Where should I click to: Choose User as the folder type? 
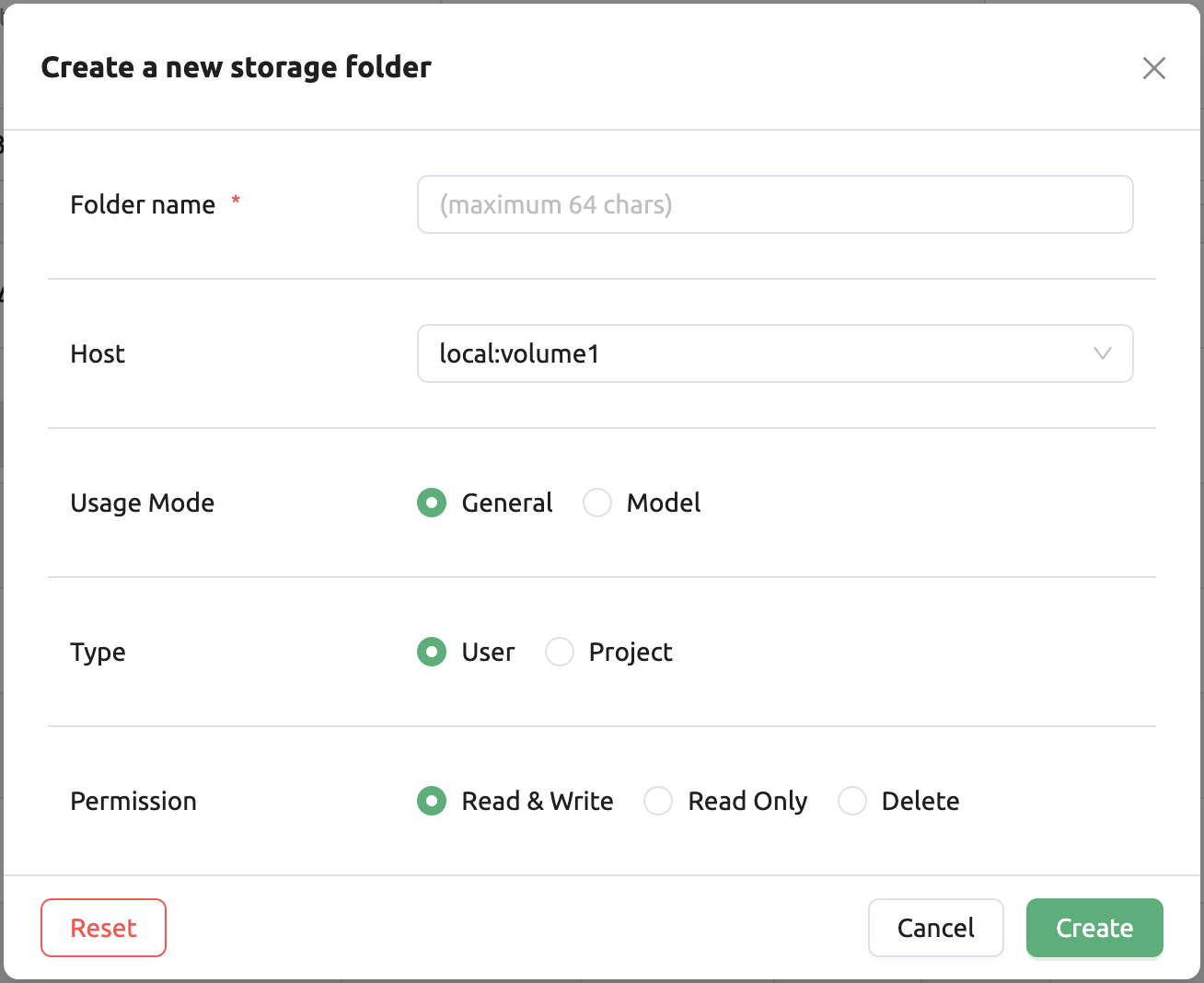pos(432,652)
